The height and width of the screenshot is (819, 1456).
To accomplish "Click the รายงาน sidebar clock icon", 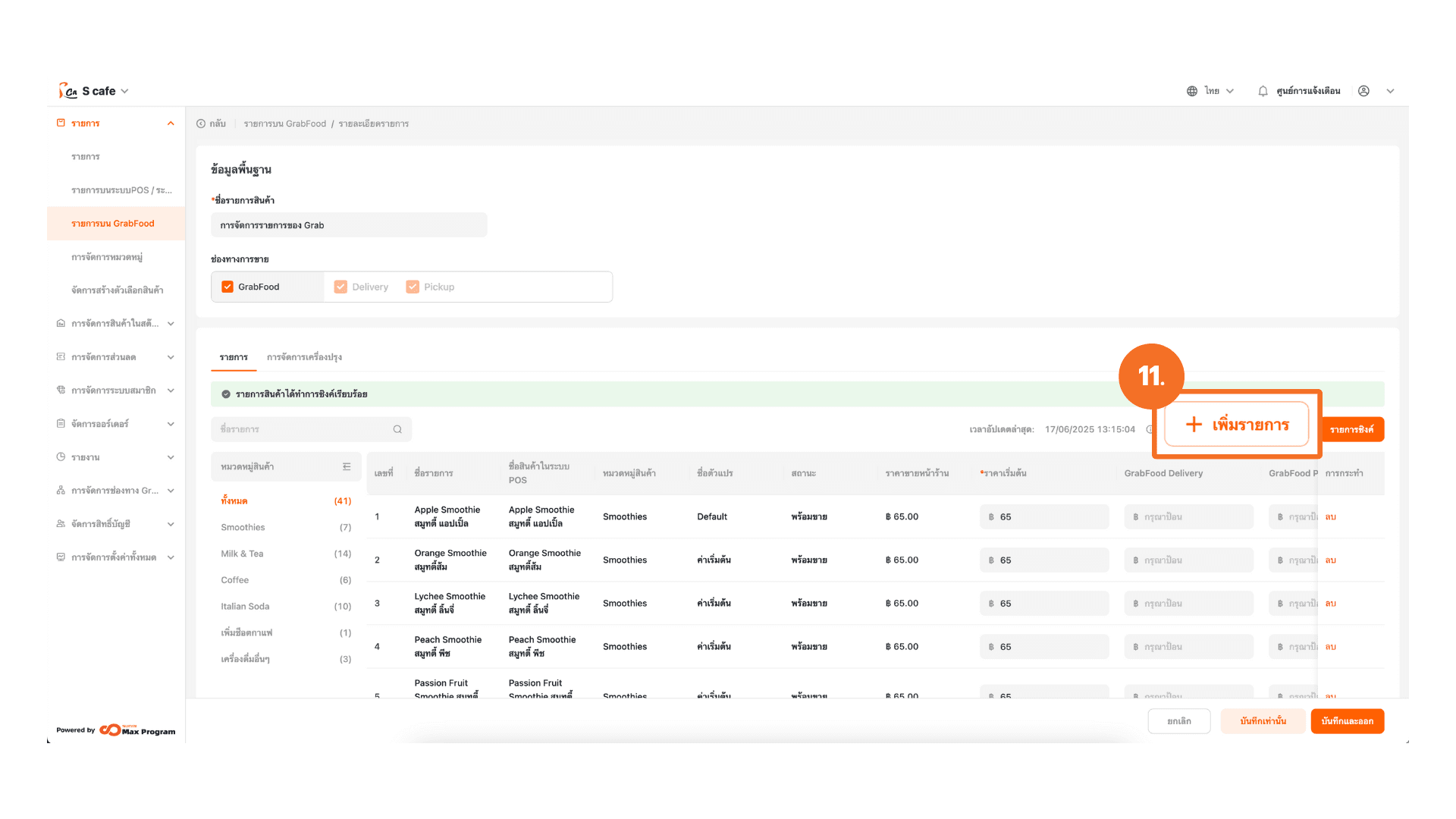I will pos(61,457).
